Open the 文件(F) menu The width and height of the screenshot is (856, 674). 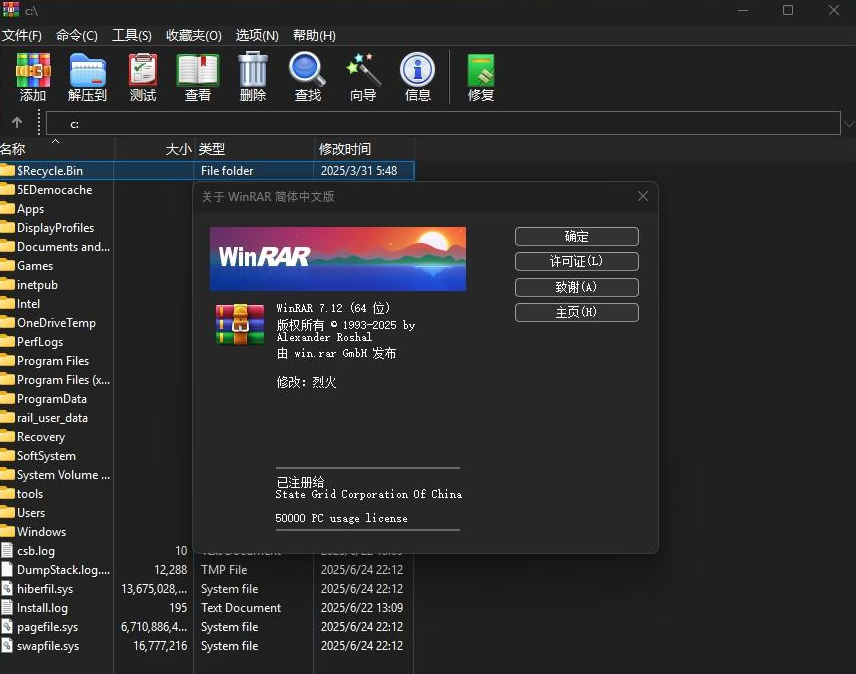[x=22, y=35]
